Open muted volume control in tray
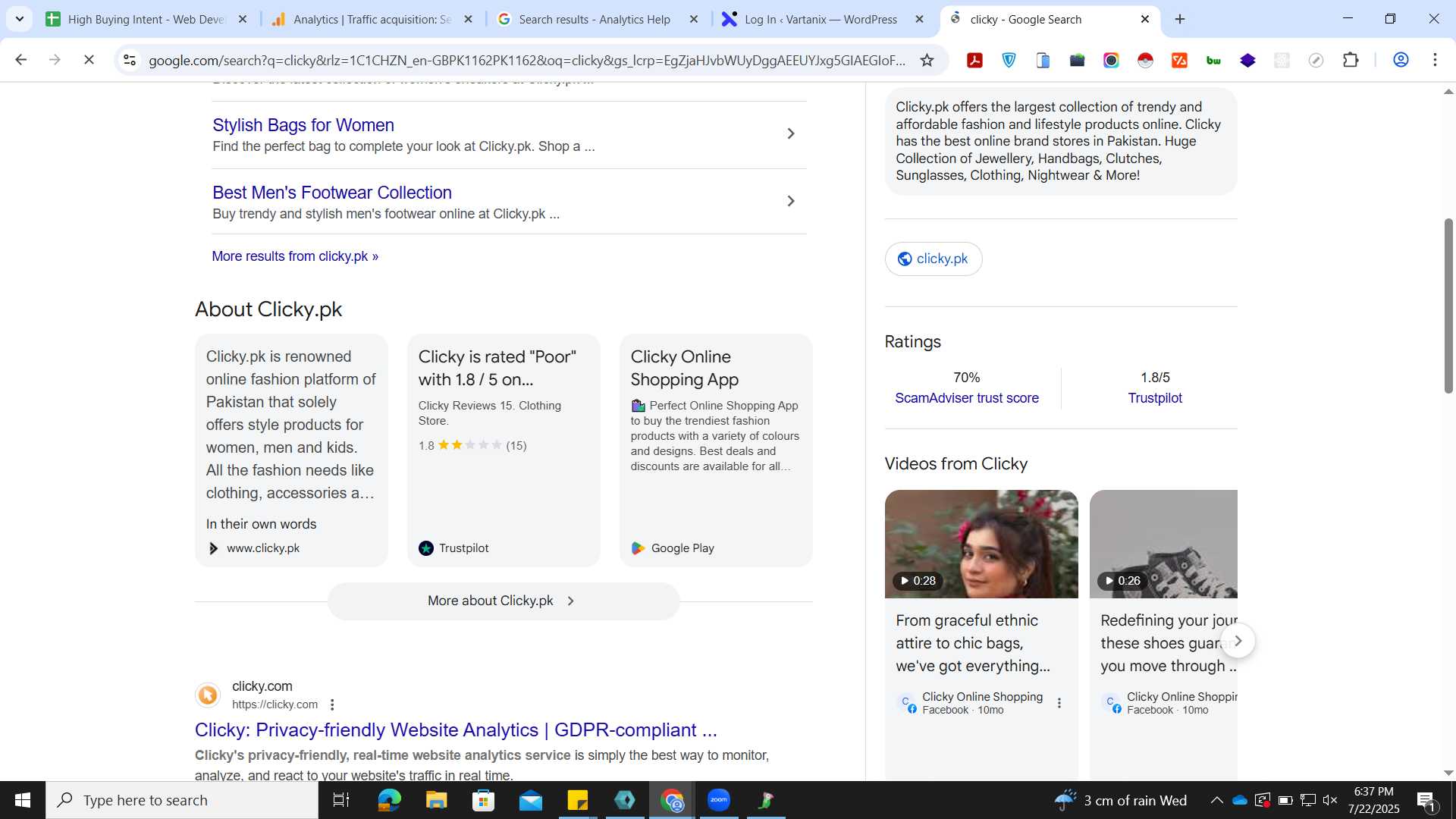1456x819 pixels. tap(1330, 800)
